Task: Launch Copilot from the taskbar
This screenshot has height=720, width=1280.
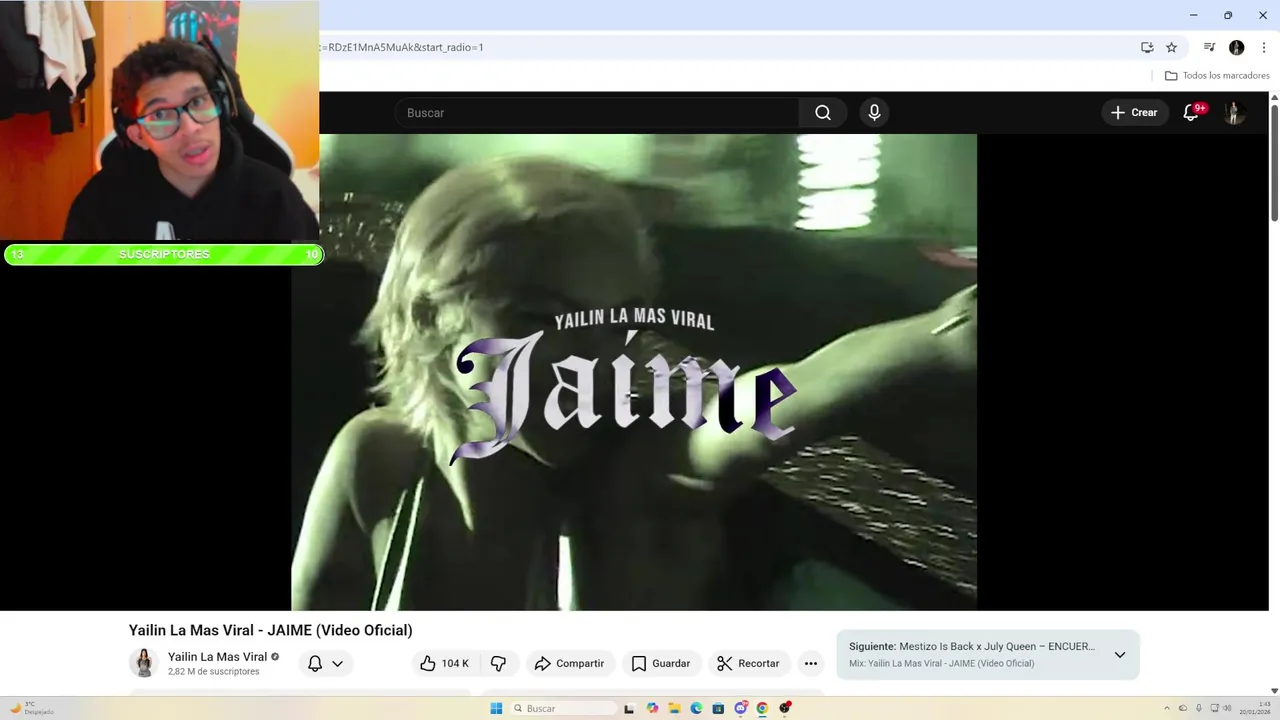Action: coord(652,708)
